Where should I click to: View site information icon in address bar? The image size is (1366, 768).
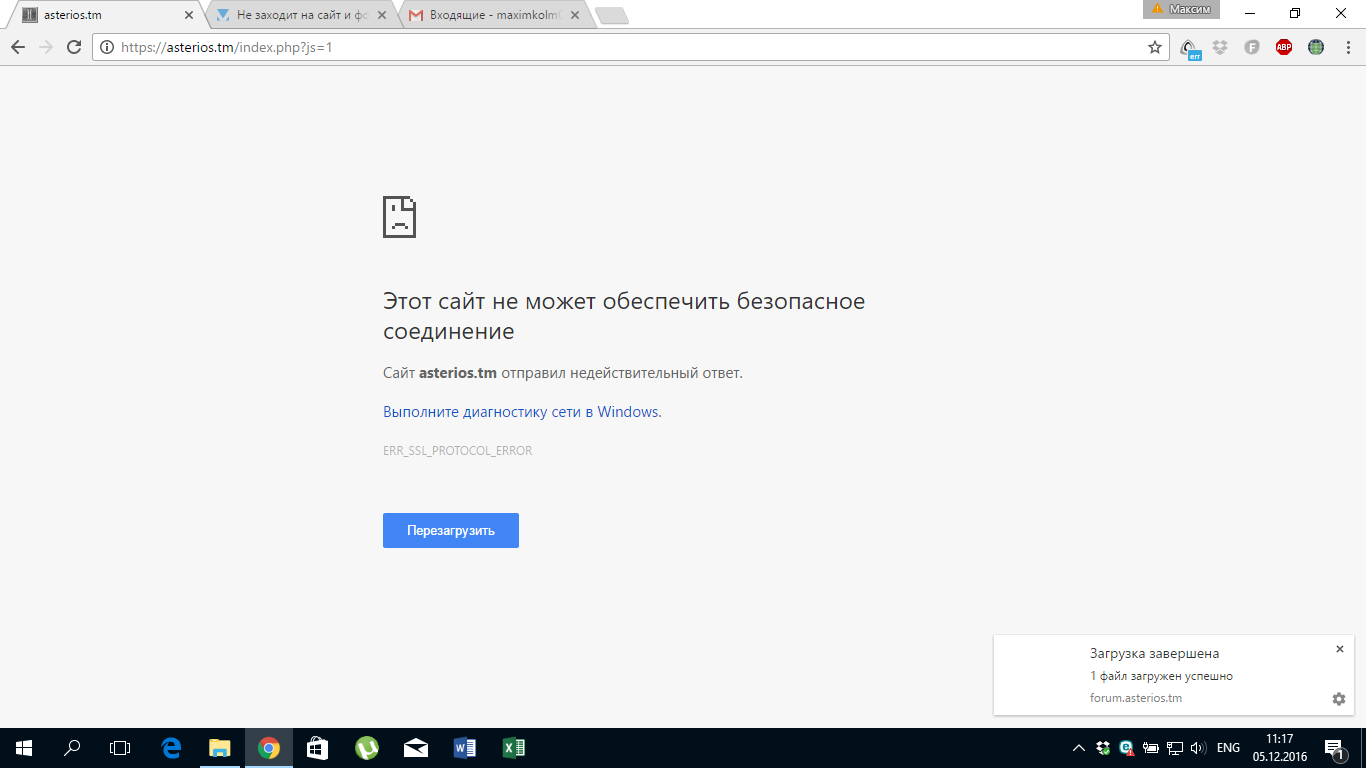tap(107, 47)
